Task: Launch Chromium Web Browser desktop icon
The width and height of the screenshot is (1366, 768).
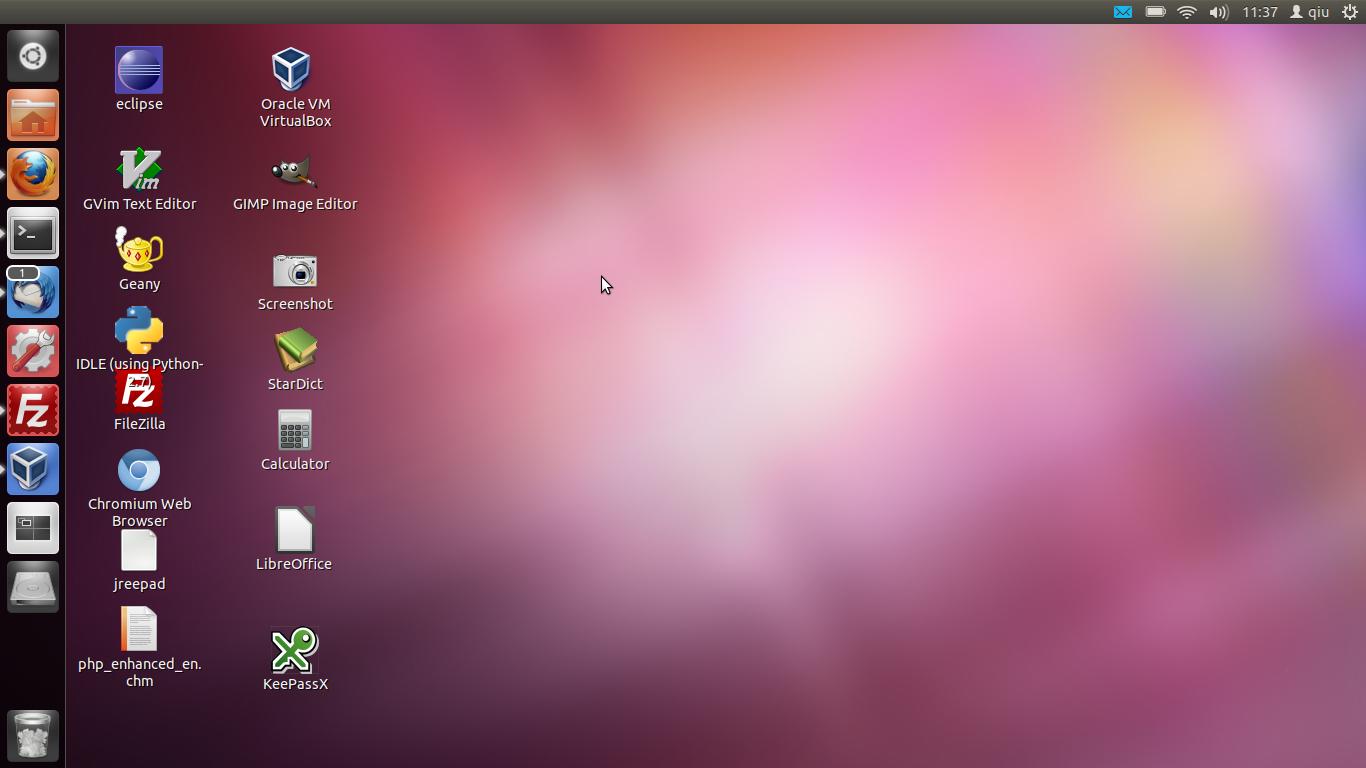Action: (x=139, y=470)
